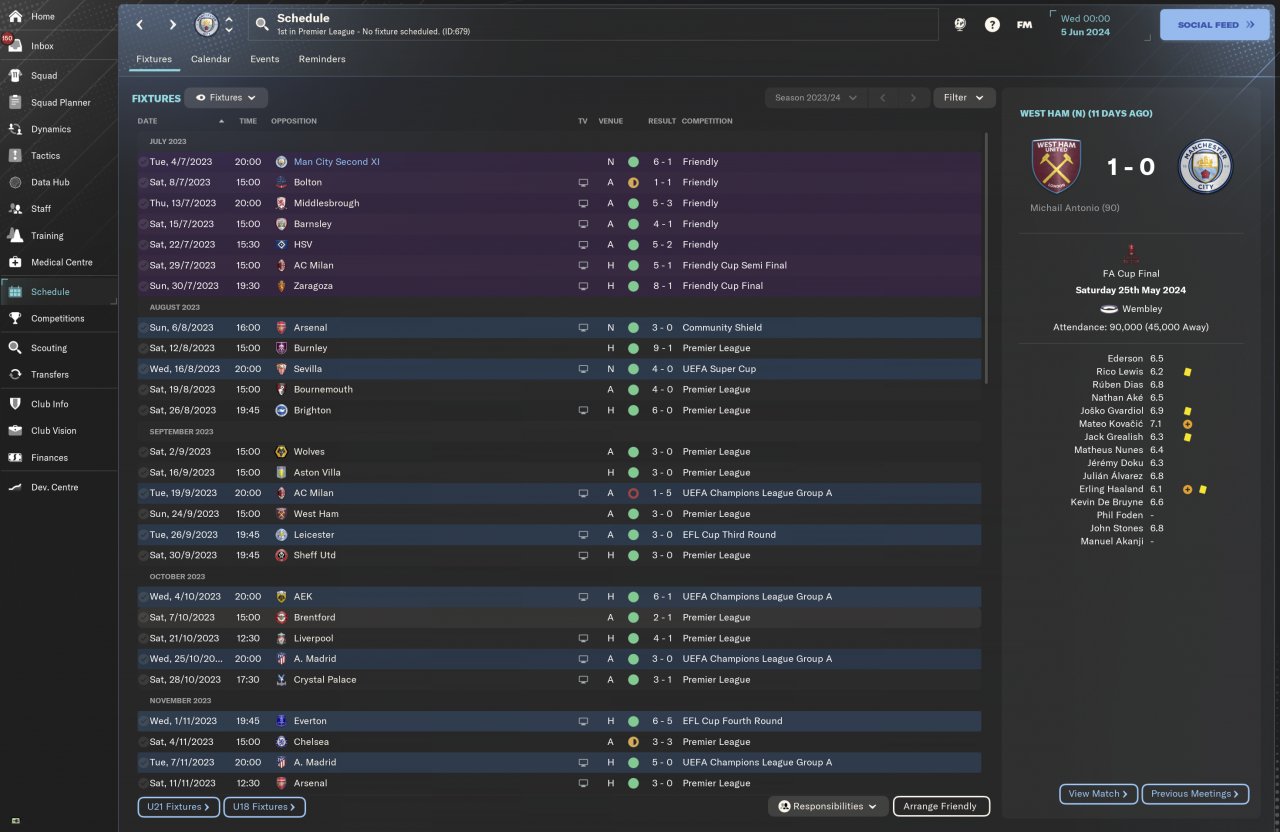The height and width of the screenshot is (832, 1280).
Task: Select the circle beside the Arsenal Community Shield fixture
Action: tap(143, 328)
